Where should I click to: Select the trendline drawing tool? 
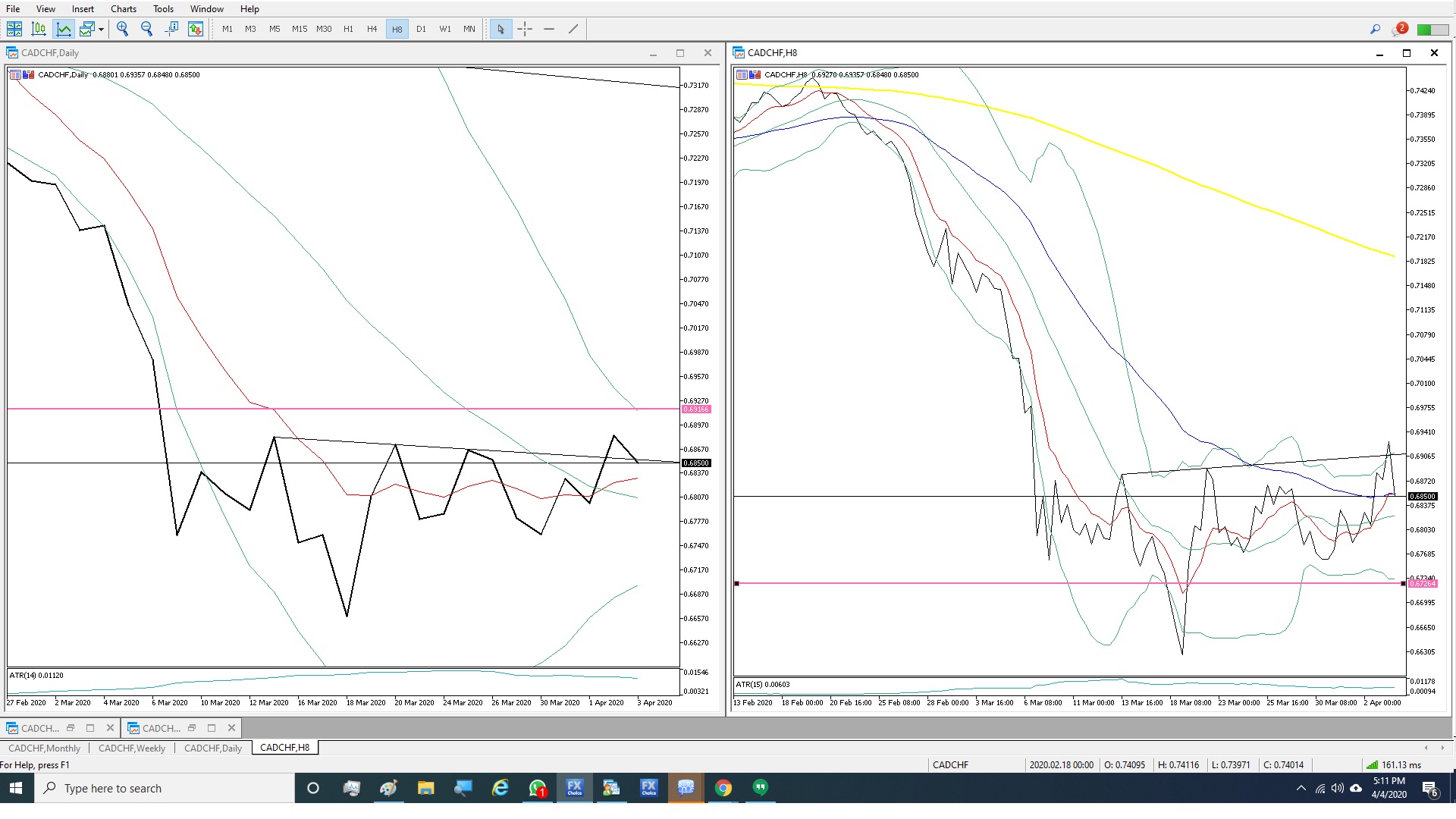point(573,29)
